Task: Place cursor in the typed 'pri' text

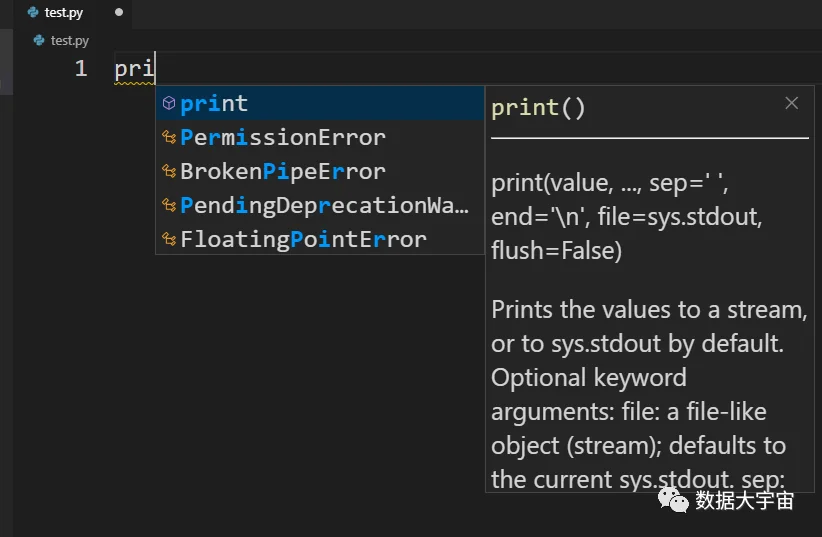Action: (x=134, y=69)
